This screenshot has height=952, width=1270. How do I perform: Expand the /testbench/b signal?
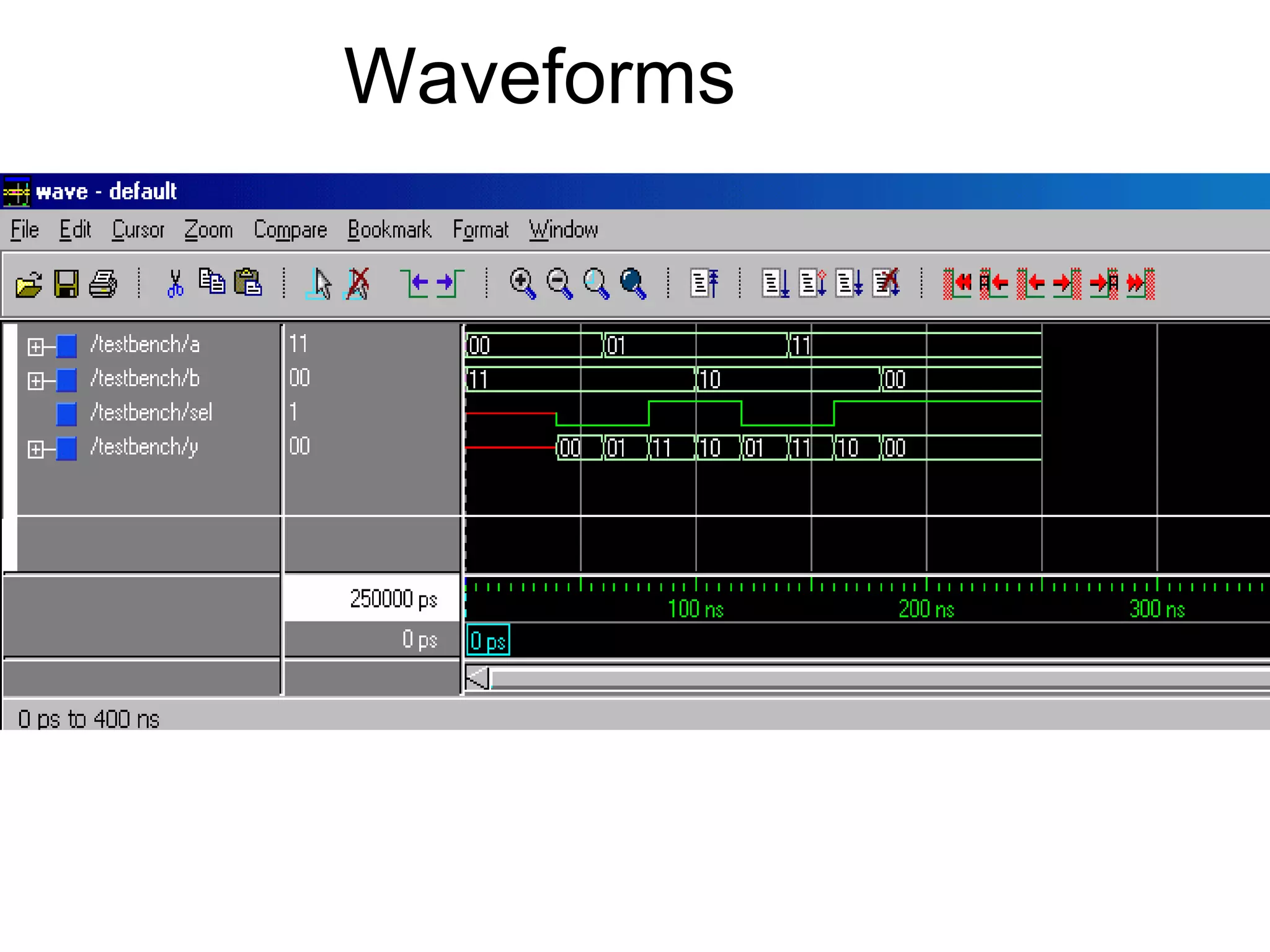[x=35, y=381]
